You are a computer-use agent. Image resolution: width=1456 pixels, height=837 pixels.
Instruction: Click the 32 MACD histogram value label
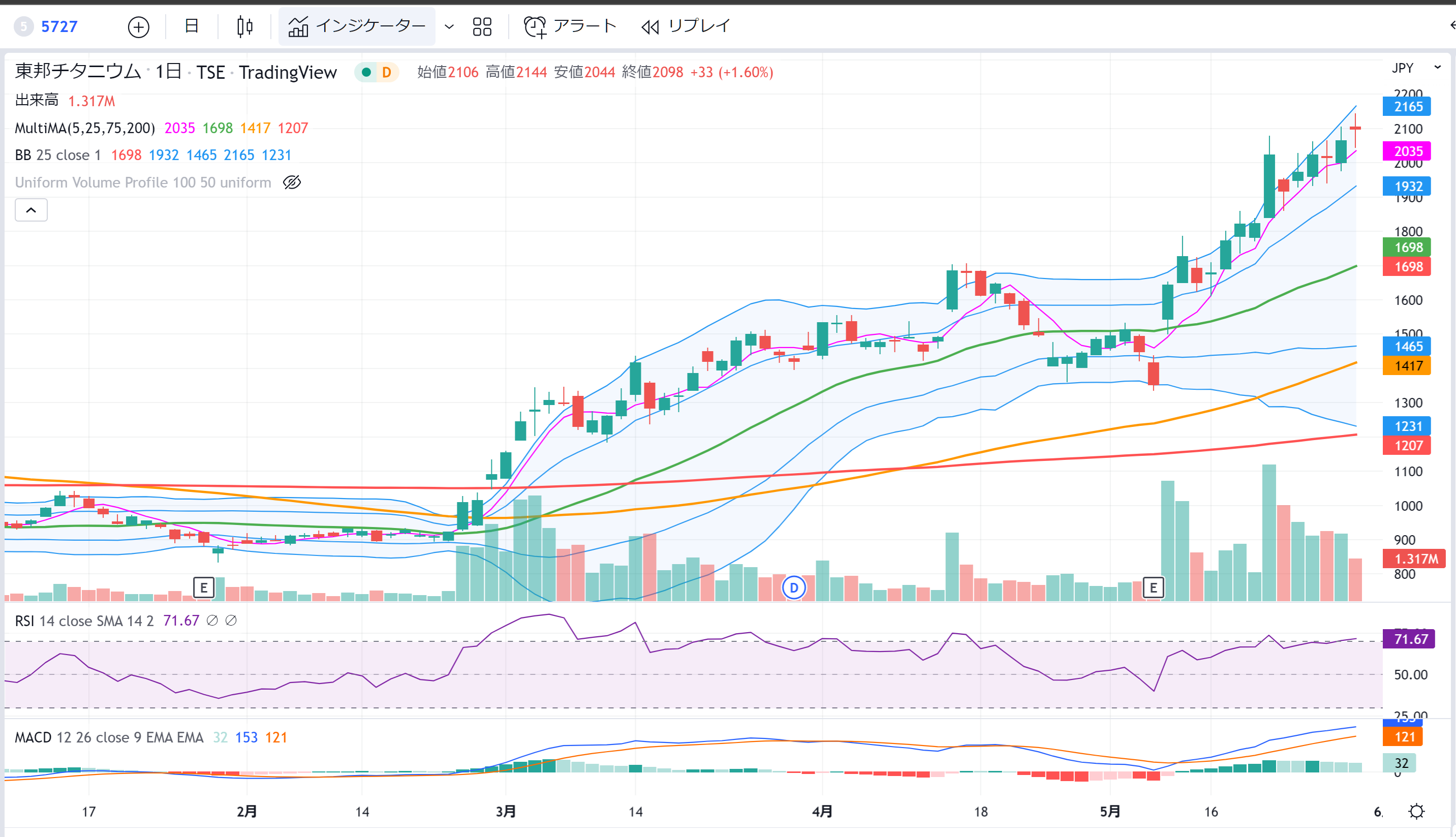[1399, 763]
